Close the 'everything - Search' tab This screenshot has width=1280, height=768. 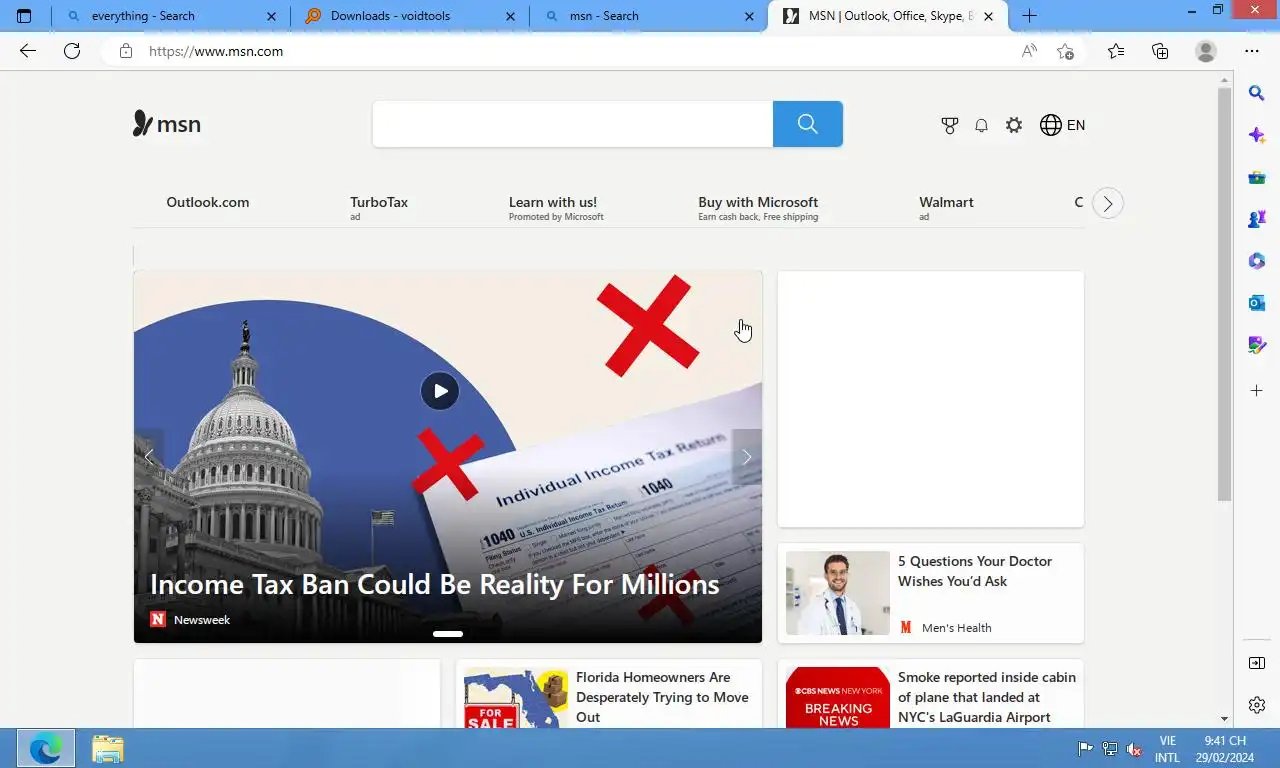point(271,16)
